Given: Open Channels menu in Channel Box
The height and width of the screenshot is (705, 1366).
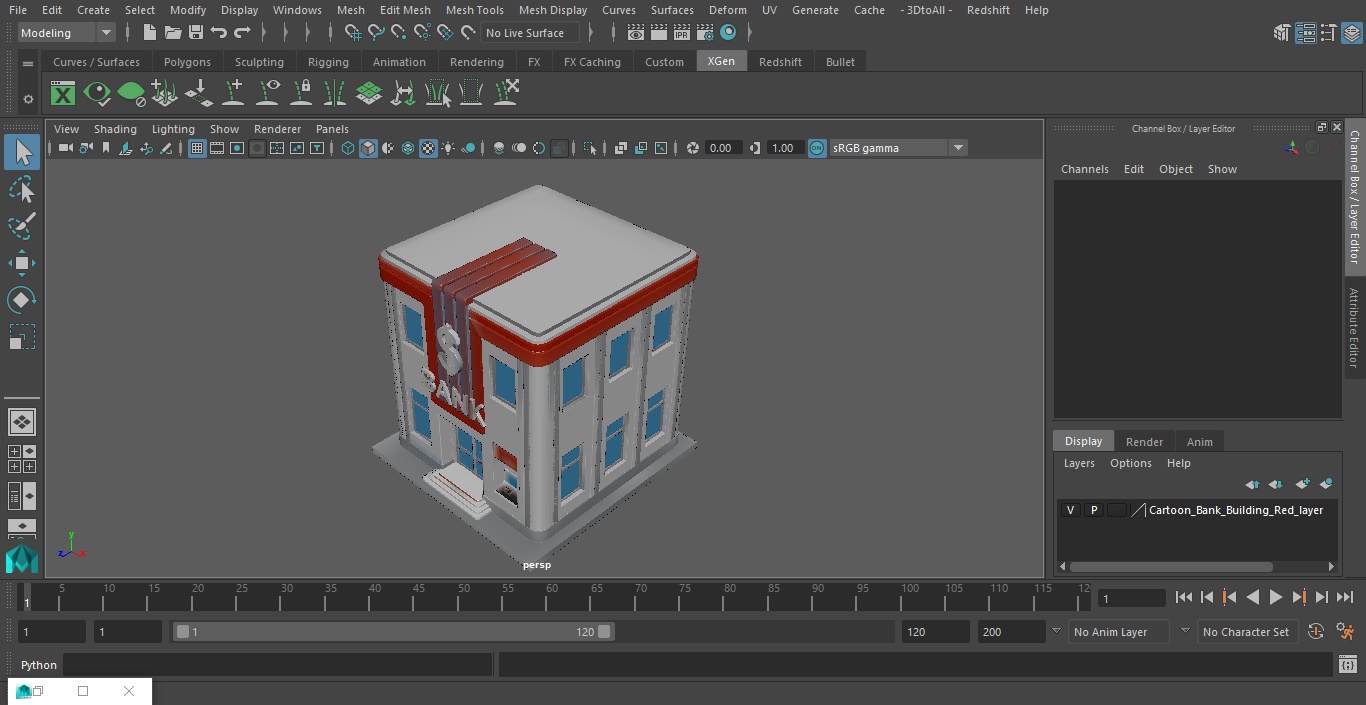Looking at the screenshot, I should tap(1085, 169).
